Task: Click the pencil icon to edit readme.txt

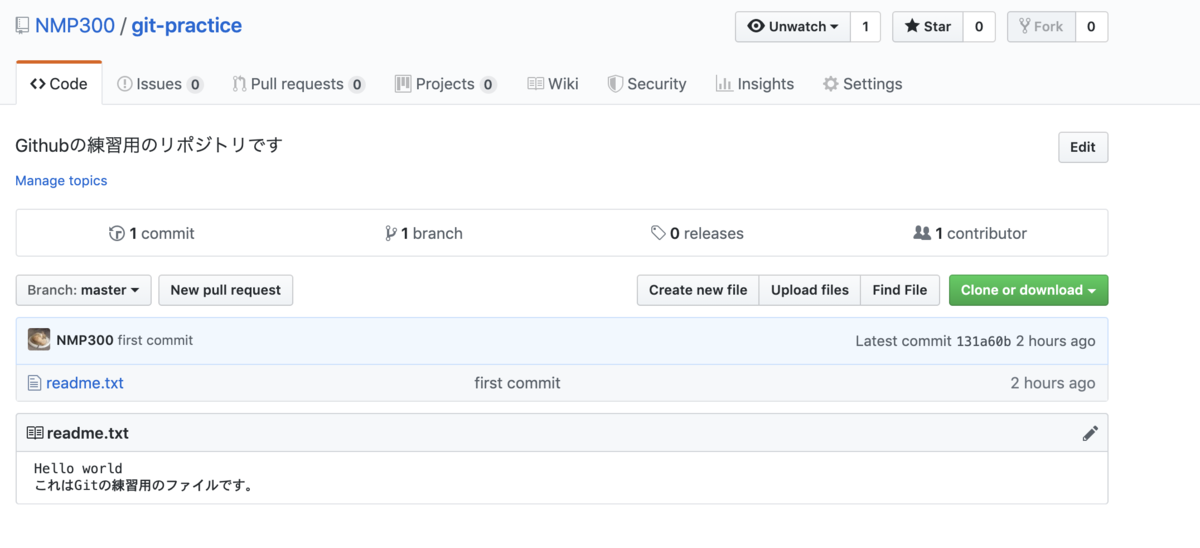Action: tap(1090, 433)
